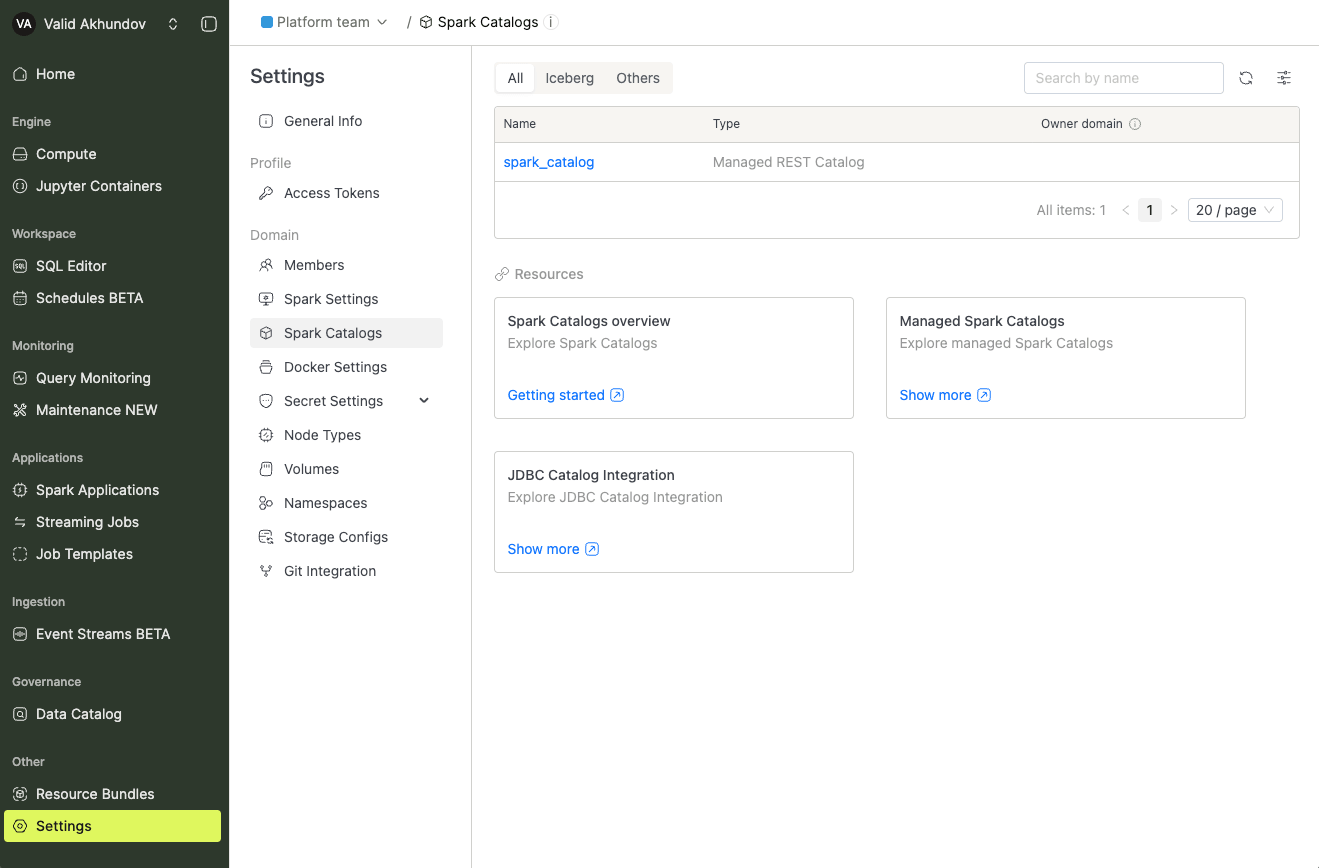The height and width of the screenshot is (868, 1319).
Task: Expand the Secret Settings submenu chevron
Action: pos(424,401)
